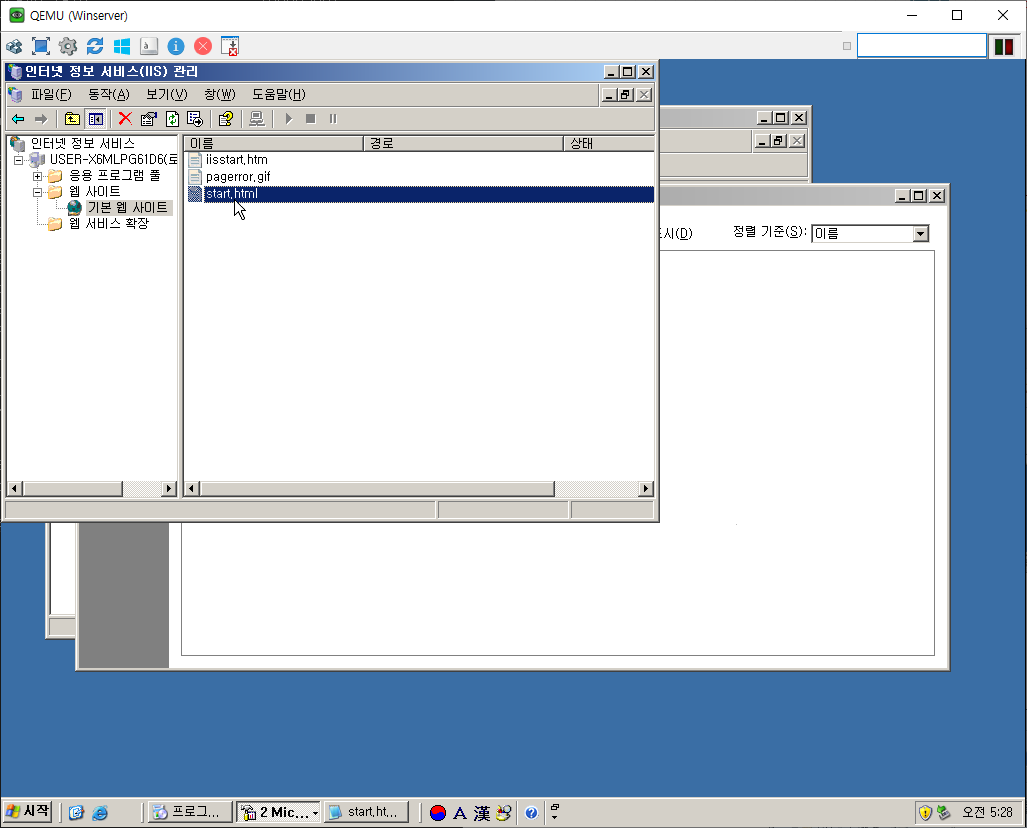Open the QEMU info icon
Screen dimensions: 1027x828
click(x=176, y=46)
